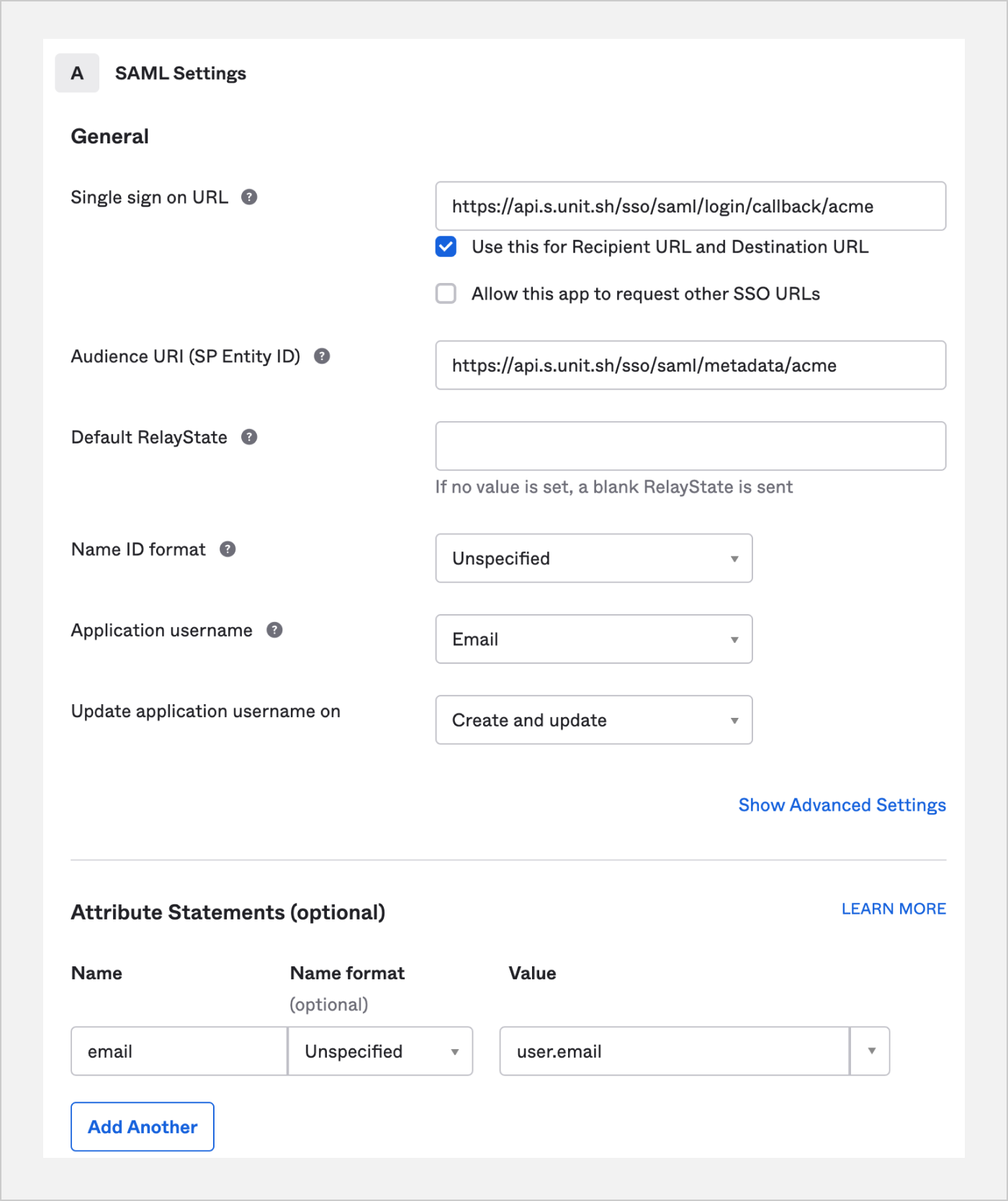Open the LEARN MORE link
The image size is (1008, 1201).
click(894, 909)
